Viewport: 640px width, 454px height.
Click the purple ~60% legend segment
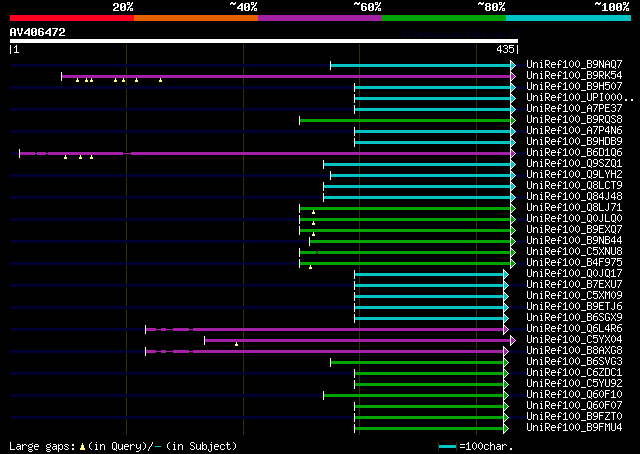(x=320, y=18)
